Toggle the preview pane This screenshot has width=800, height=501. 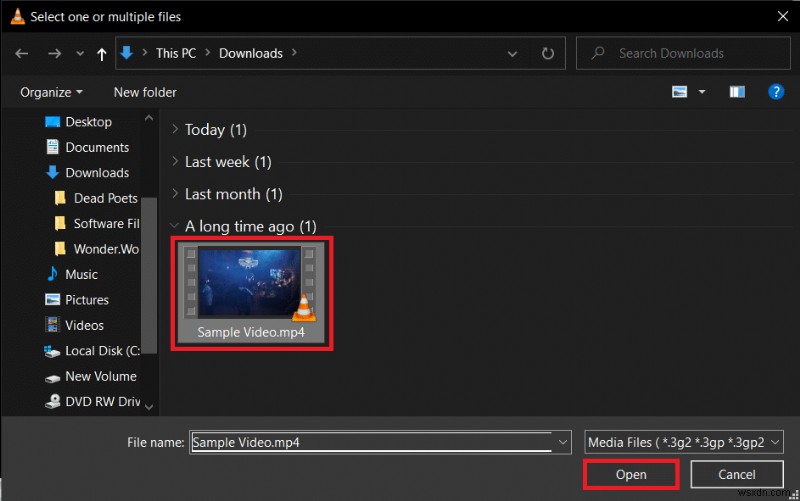tap(737, 92)
